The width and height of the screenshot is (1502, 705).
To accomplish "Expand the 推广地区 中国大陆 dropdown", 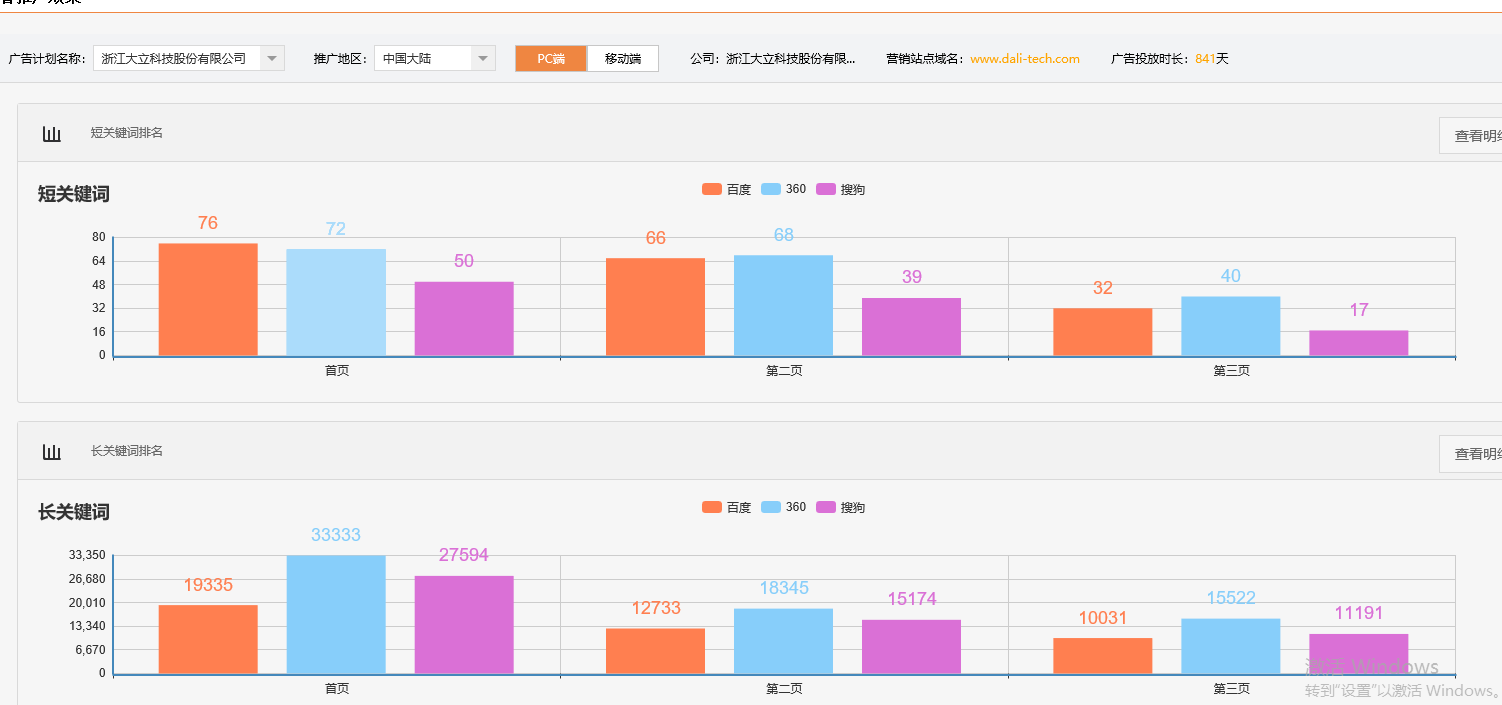I will [x=434, y=59].
